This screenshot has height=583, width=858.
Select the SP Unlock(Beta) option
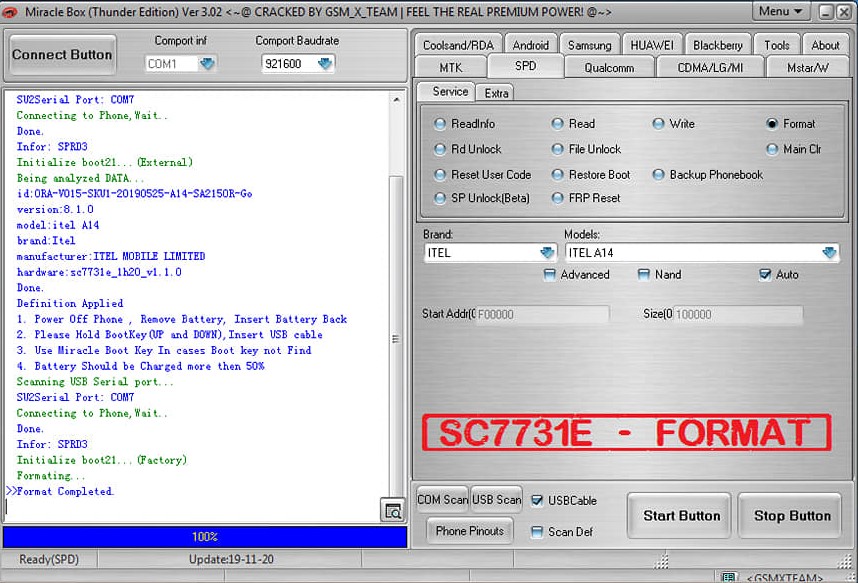(439, 198)
